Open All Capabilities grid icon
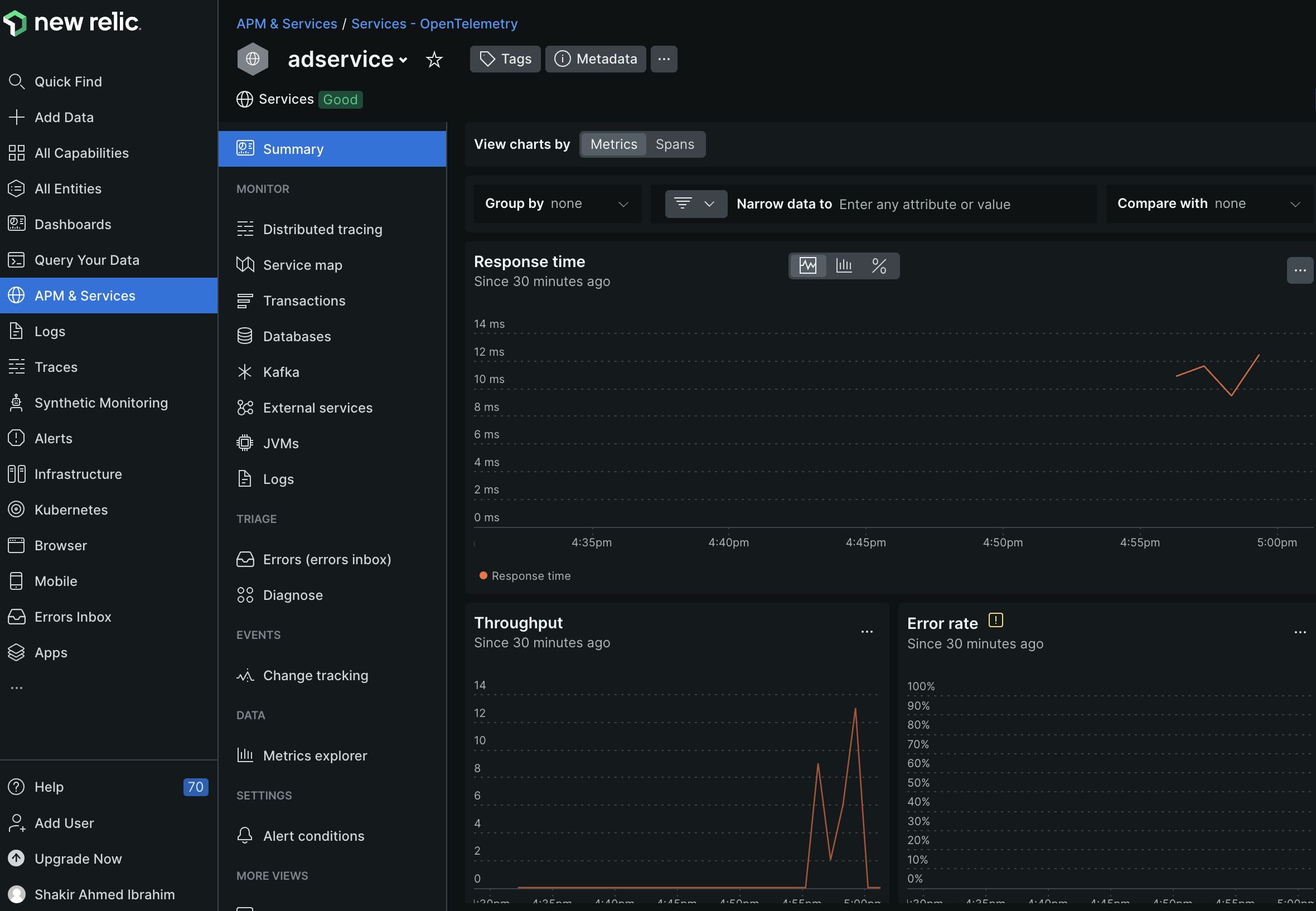 pyautogui.click(x=17, y=153)
